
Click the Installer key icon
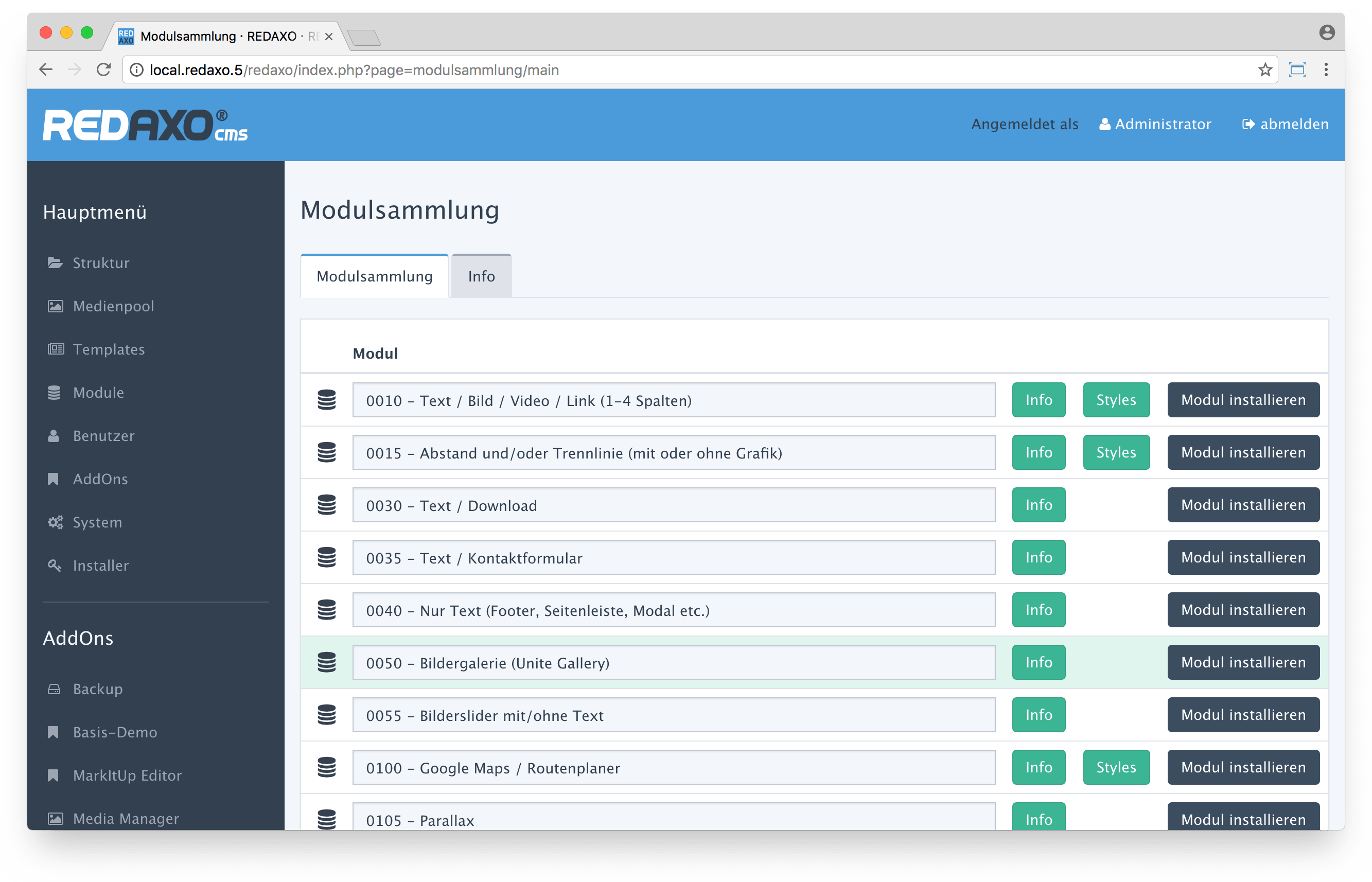tap(55, 566)
